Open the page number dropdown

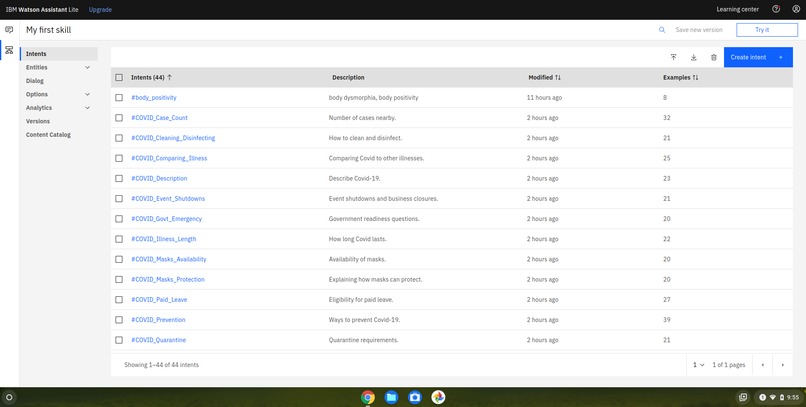pyautogui.click(x=698, y=365)
